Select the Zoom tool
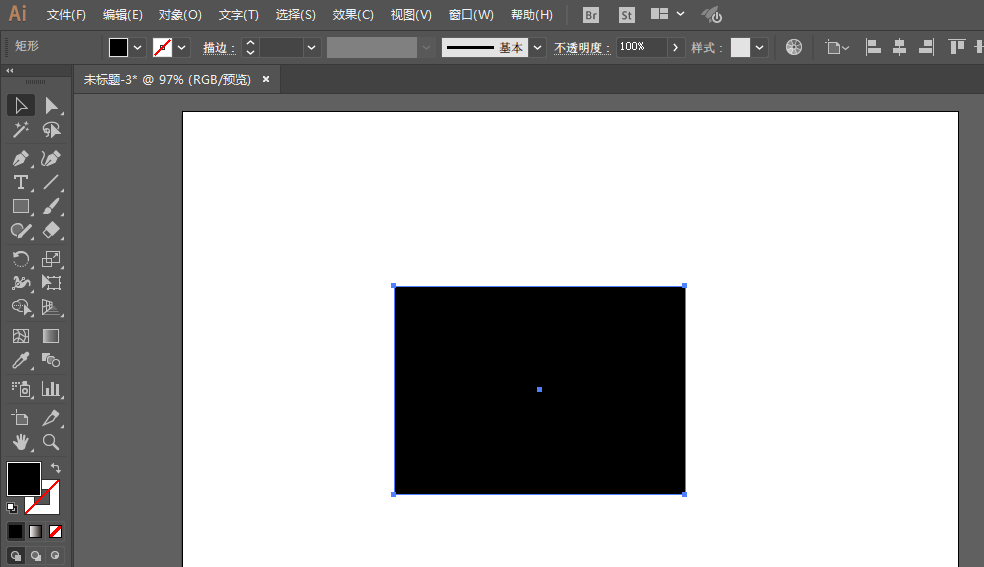The width and height of the screenshot is (984, 567). click(x=51, y=442)
